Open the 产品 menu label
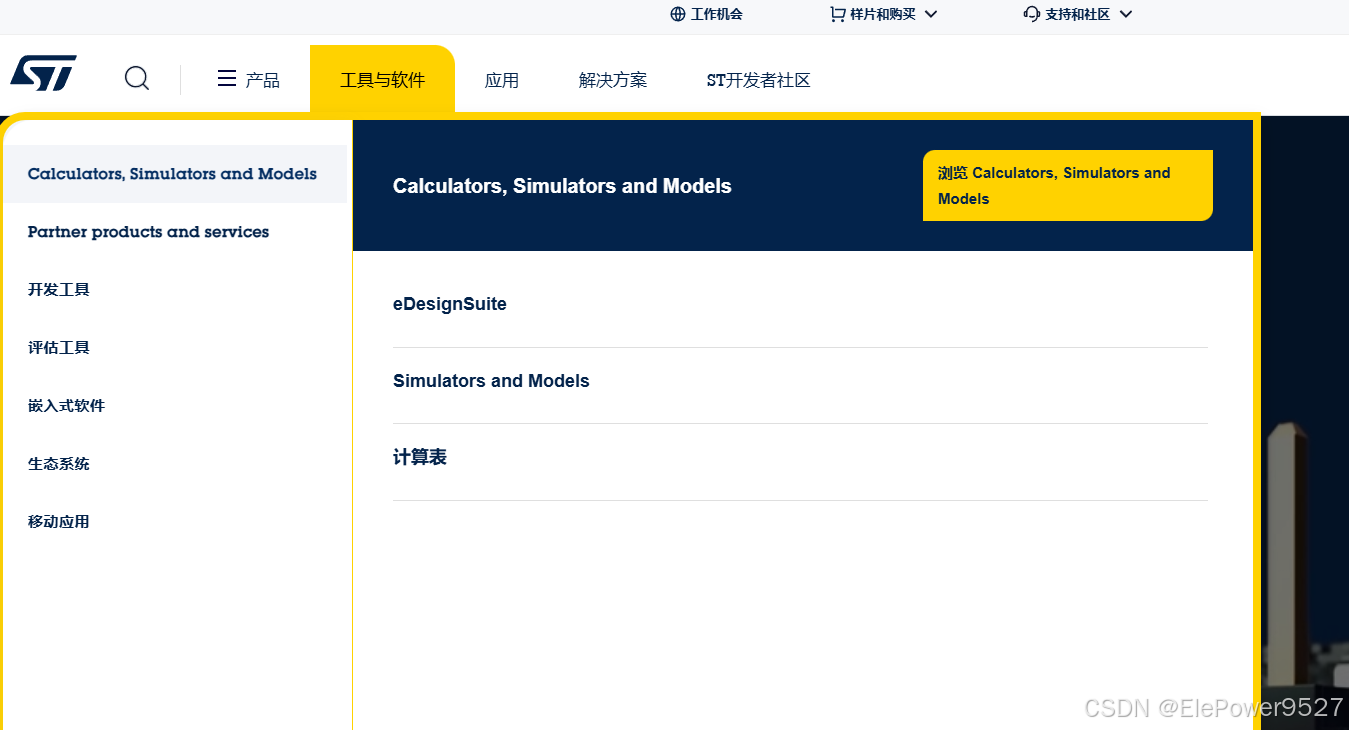This screenshot has height=730, width=1349. click(263, 80)
